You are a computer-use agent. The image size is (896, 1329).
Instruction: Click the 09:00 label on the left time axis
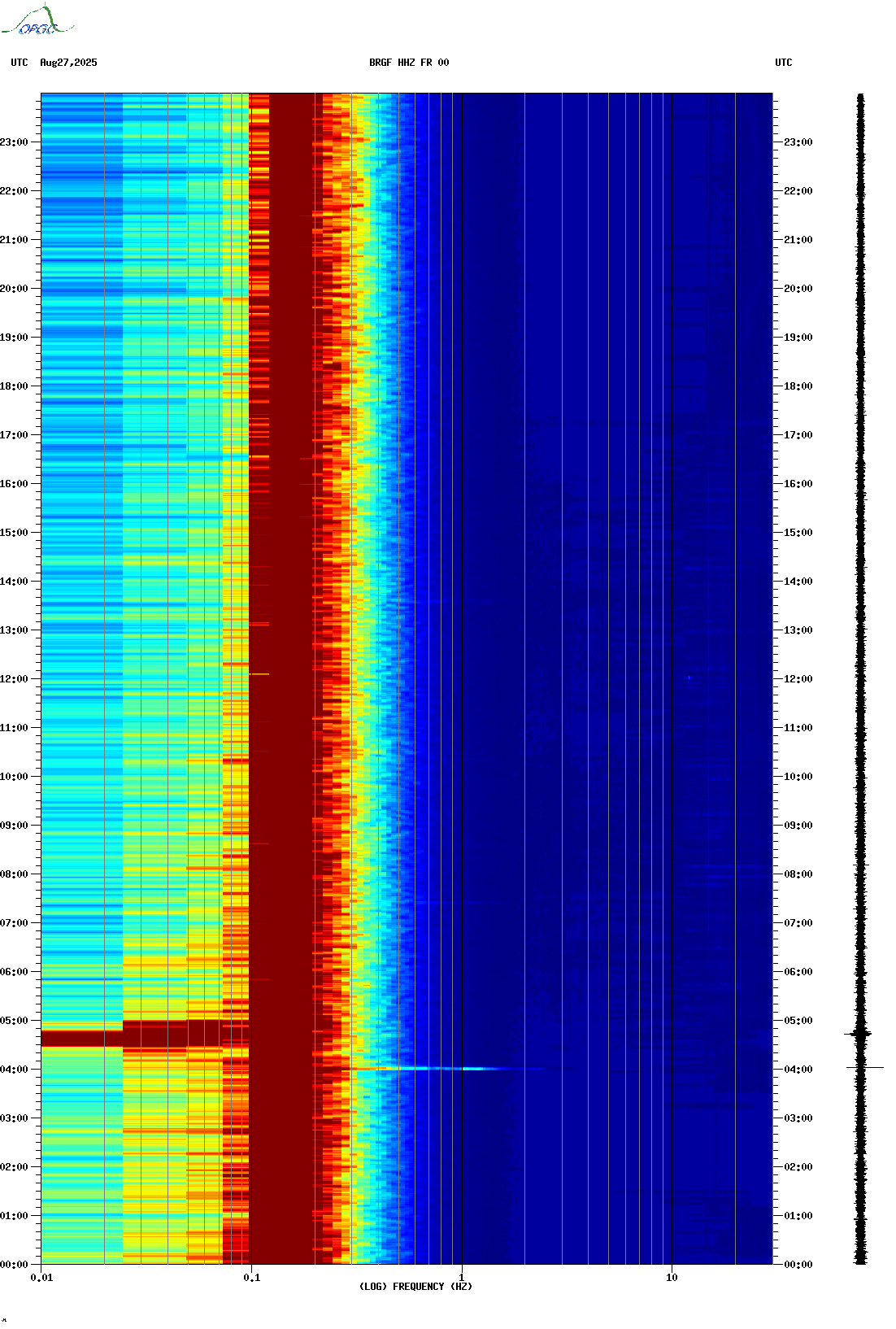(14, 826)
